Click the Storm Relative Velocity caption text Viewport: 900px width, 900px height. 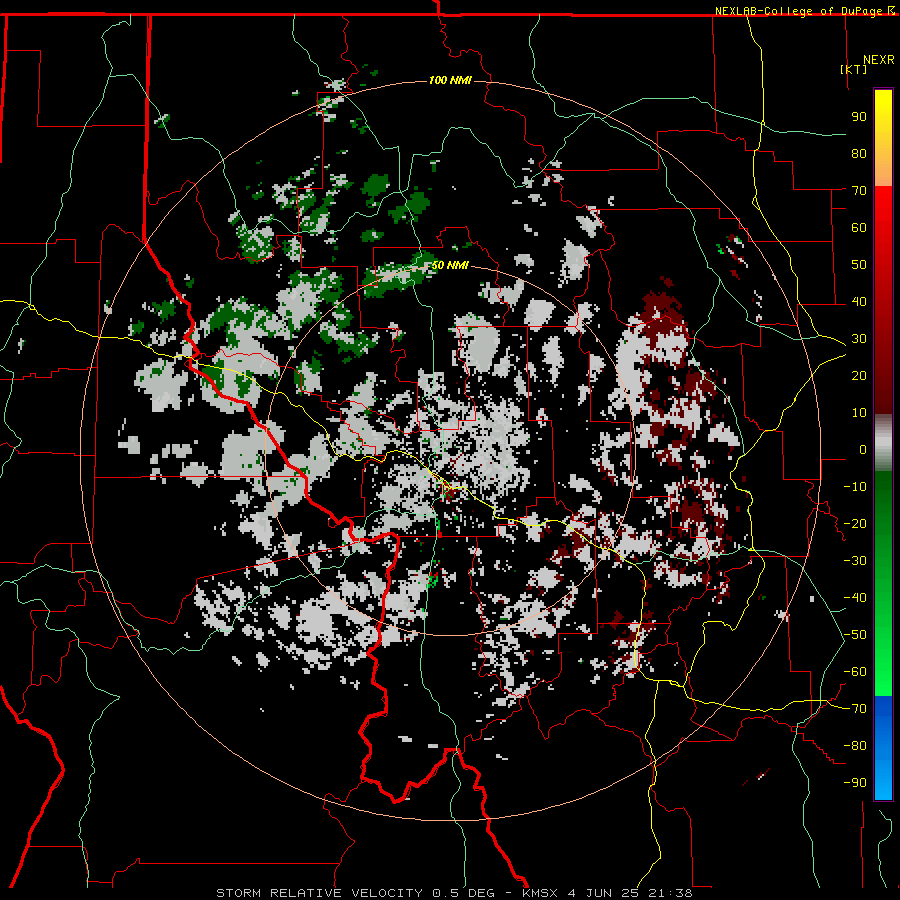coord(454,893)
